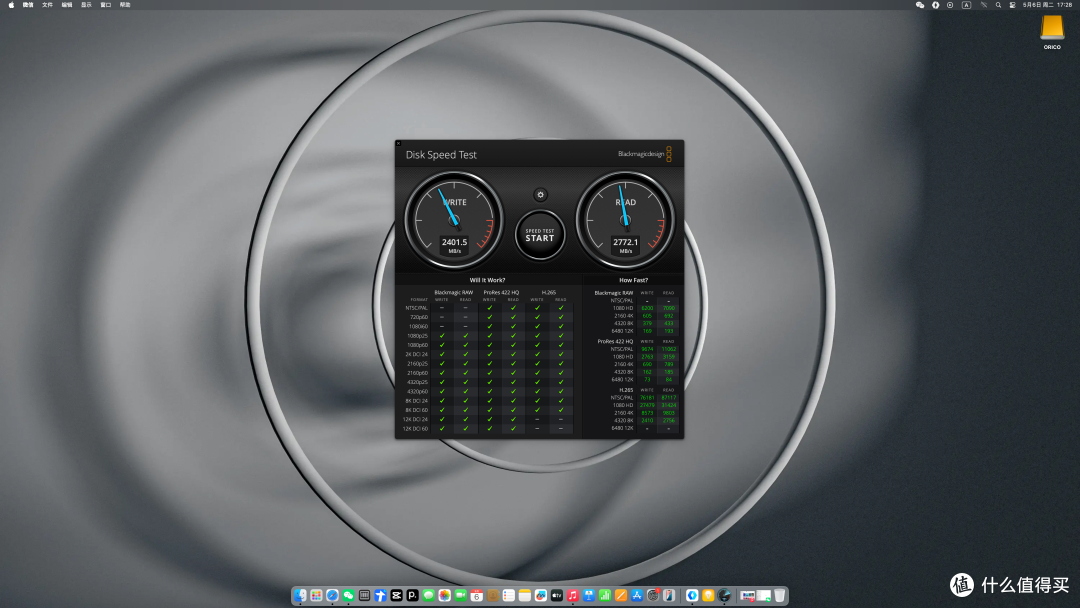Image resolution: width=1080 pixels, height=608 pixels.
Task: Open App Store from the dock
Action: (x=637, y=595)
